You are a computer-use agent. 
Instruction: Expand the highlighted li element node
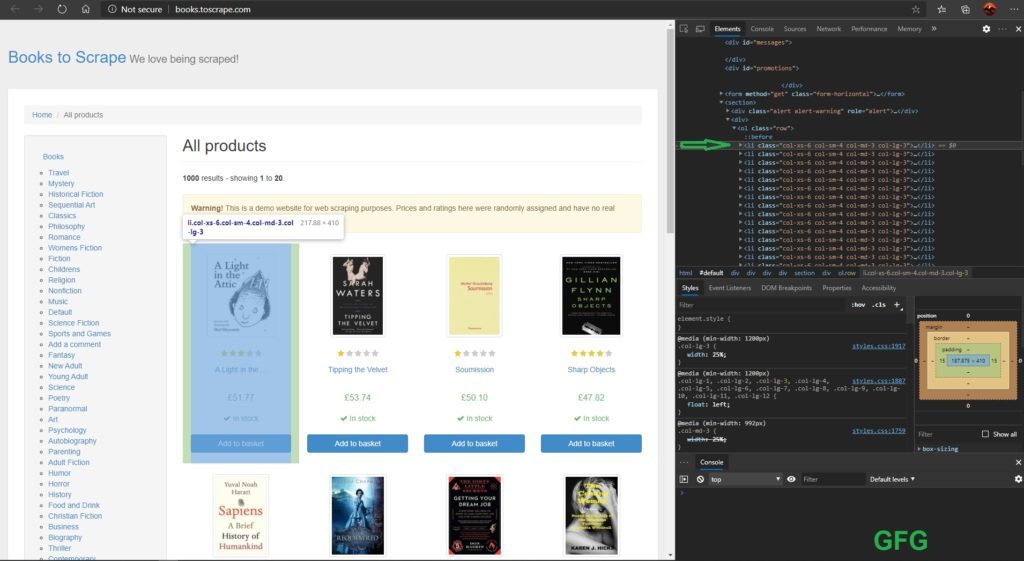740,146
